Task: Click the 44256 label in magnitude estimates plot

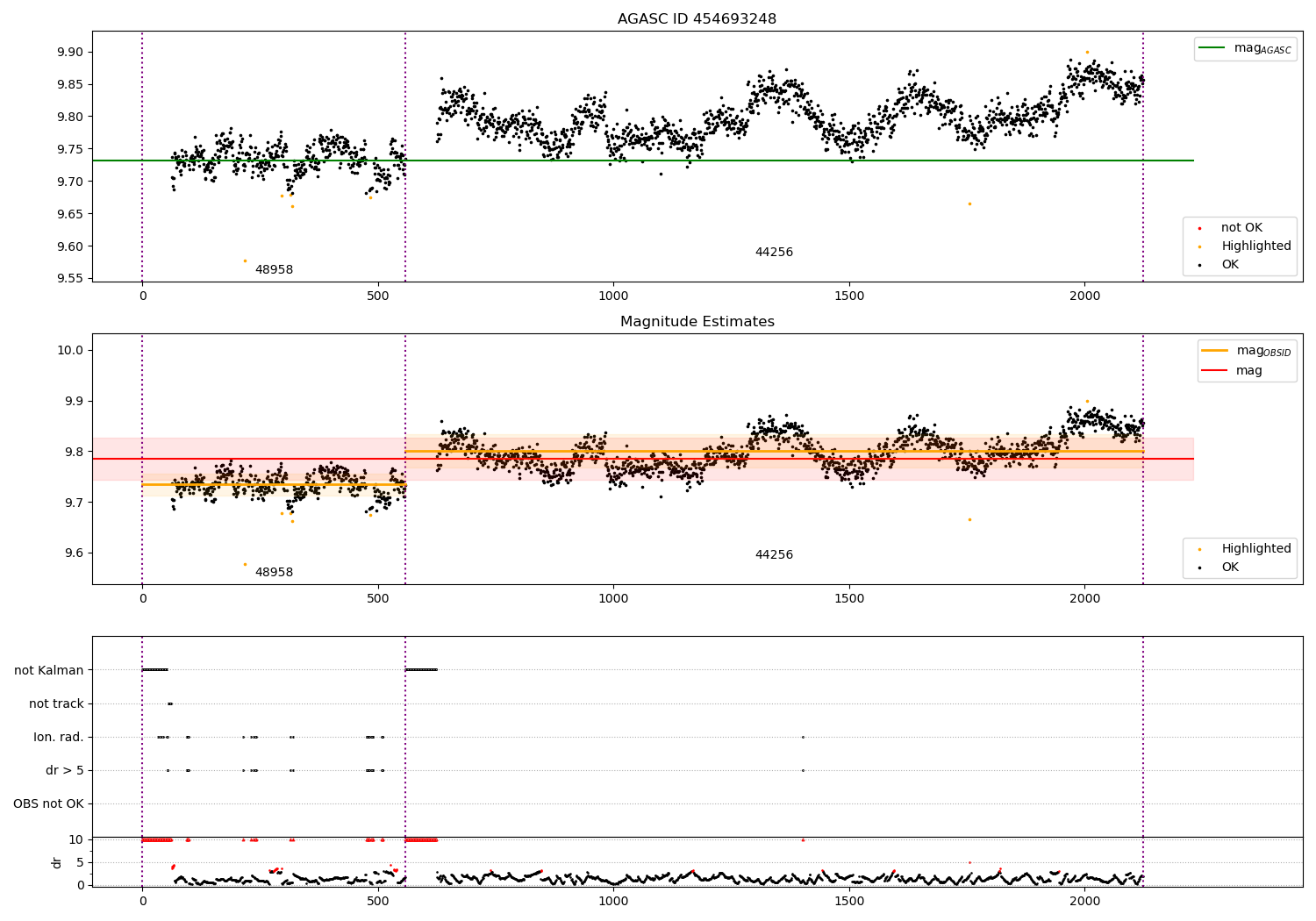Action: pyautogui.click(x=774, y=555)
